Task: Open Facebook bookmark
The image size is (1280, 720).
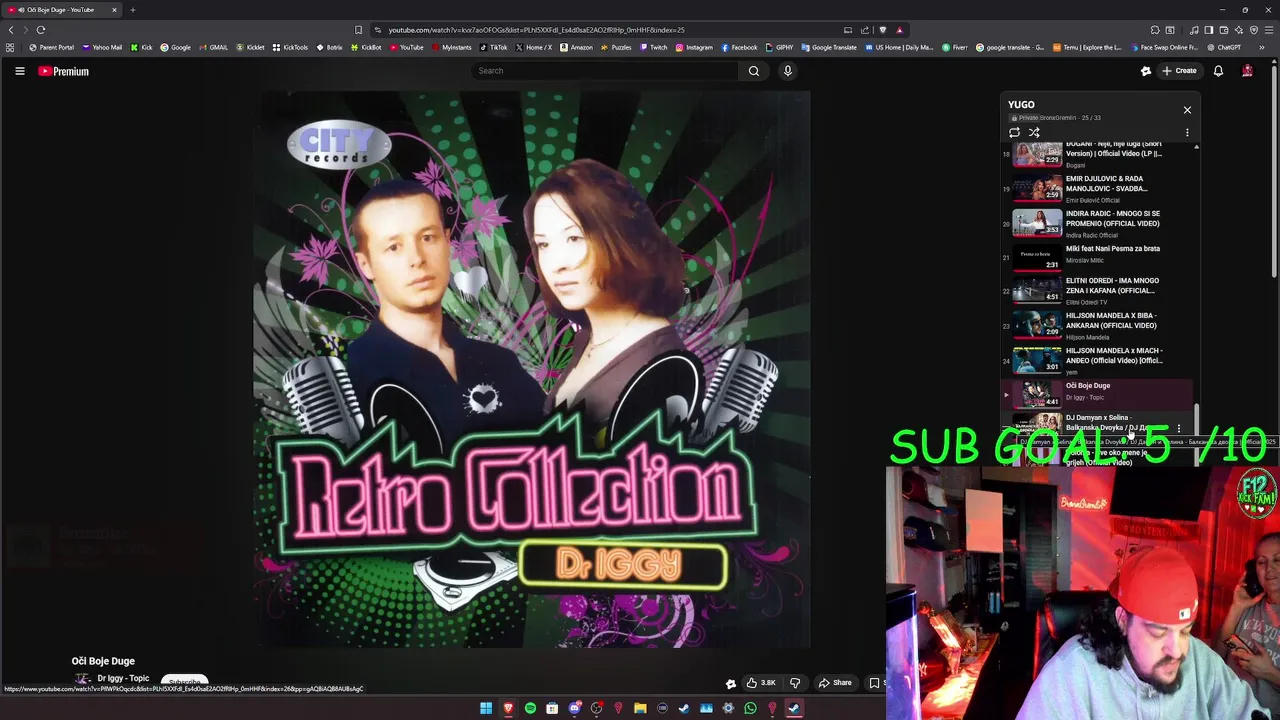Action: click(739, 47)
